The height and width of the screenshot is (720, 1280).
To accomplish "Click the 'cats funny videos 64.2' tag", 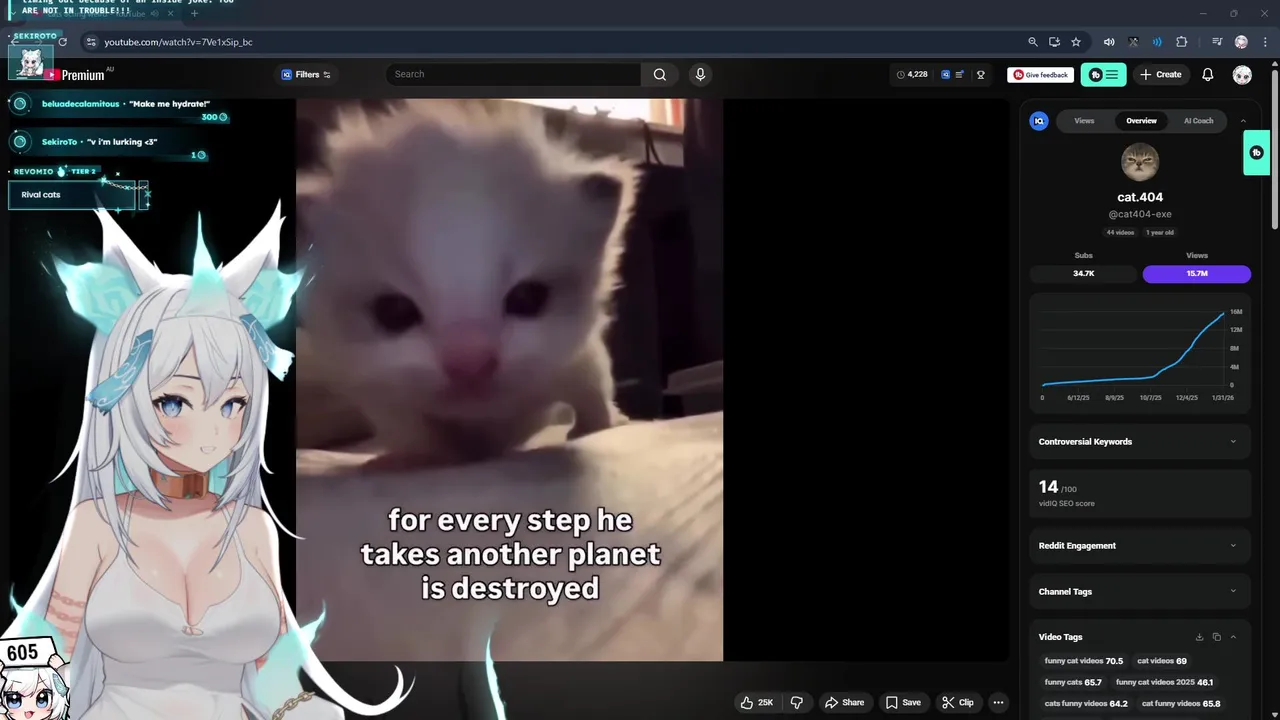I will (x=1086, y=704).
